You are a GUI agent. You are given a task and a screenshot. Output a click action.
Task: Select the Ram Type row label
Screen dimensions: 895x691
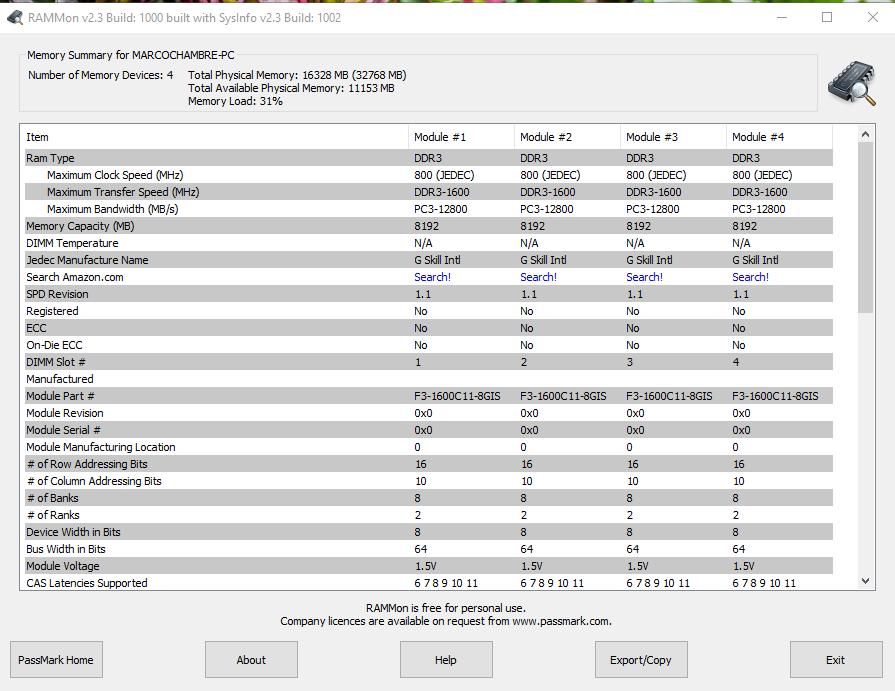click(x=50, y=158)
